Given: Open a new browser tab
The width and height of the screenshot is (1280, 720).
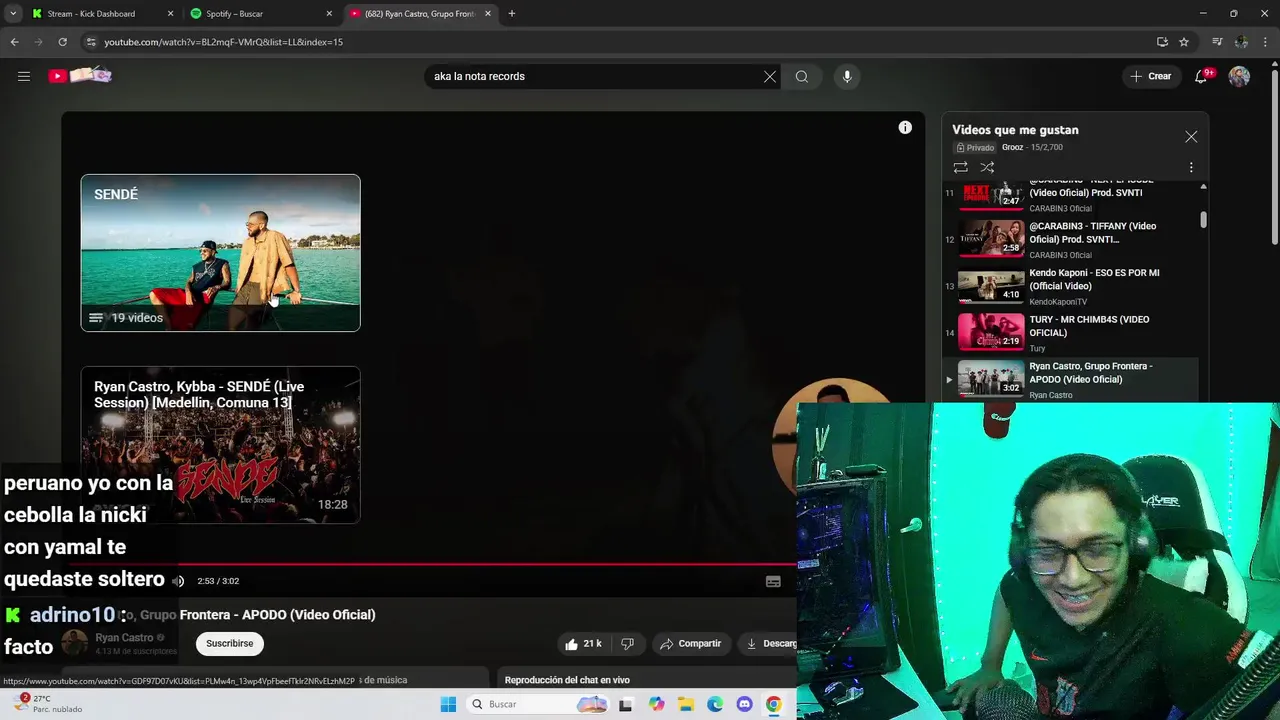Looking at the screenshot, I should (512, 13).
